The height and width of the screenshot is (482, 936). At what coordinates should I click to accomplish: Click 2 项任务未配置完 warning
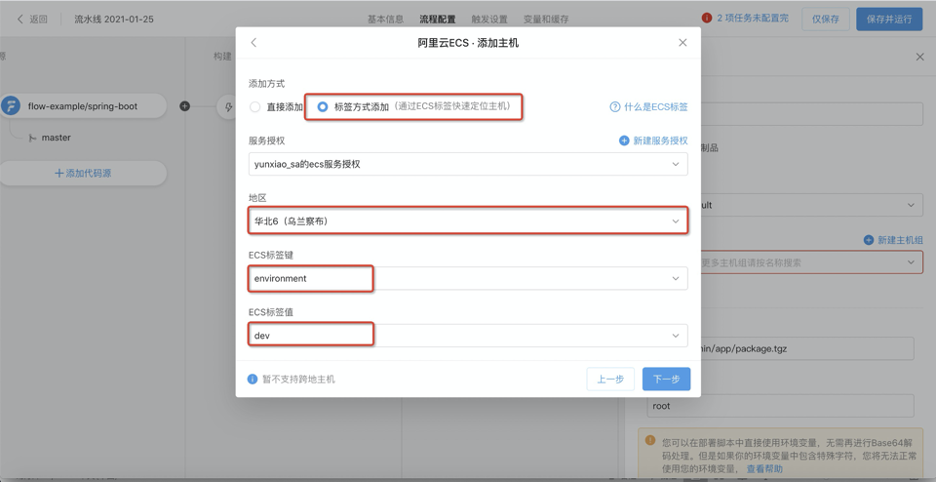(x=752, y=18)
